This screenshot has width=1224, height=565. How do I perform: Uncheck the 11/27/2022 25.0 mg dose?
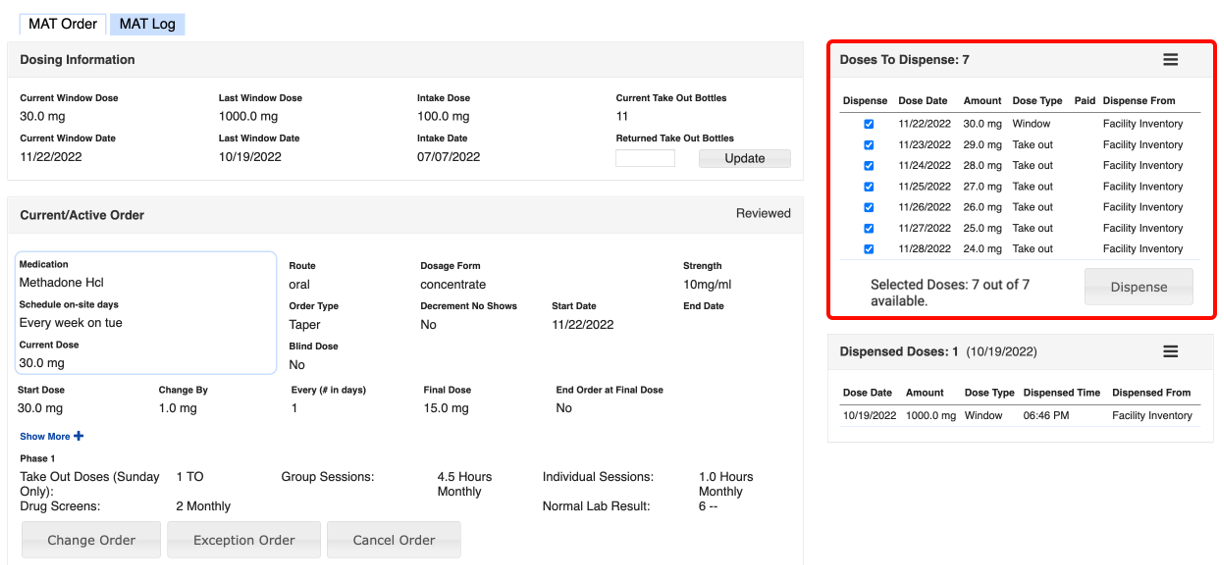tap(868, 229)
